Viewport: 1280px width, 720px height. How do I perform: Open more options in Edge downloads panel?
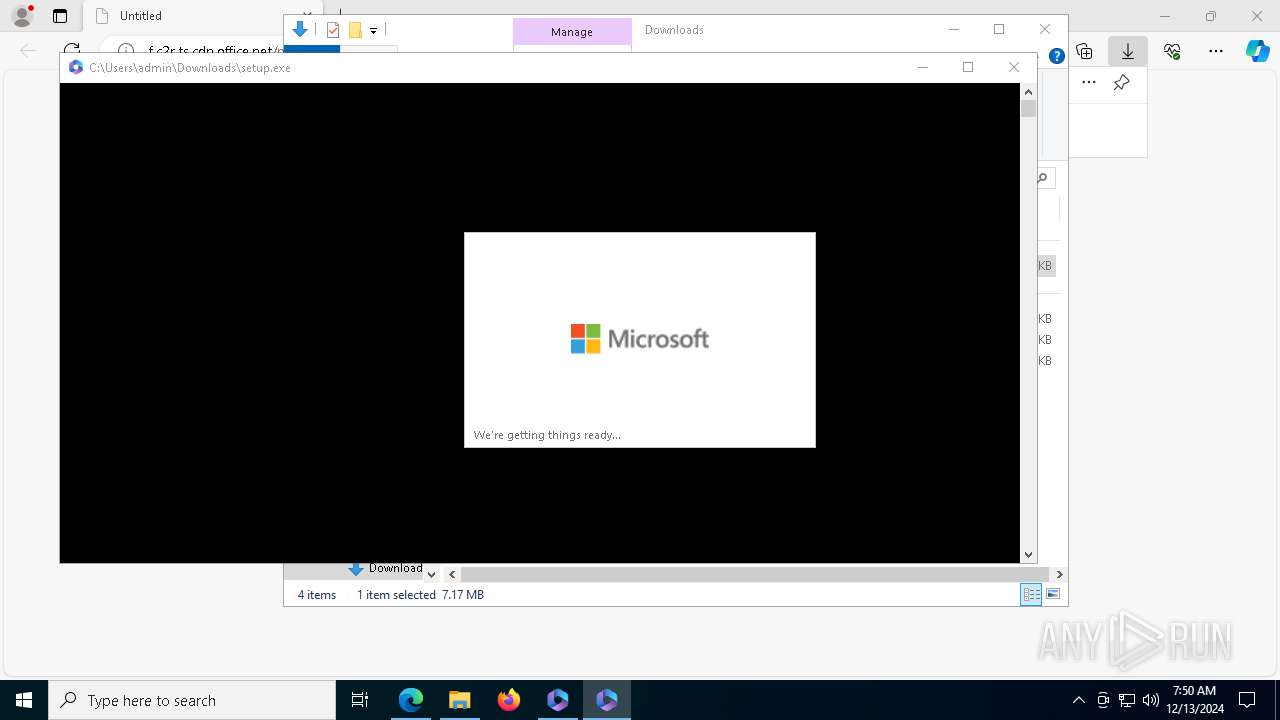click(1089, 83)
